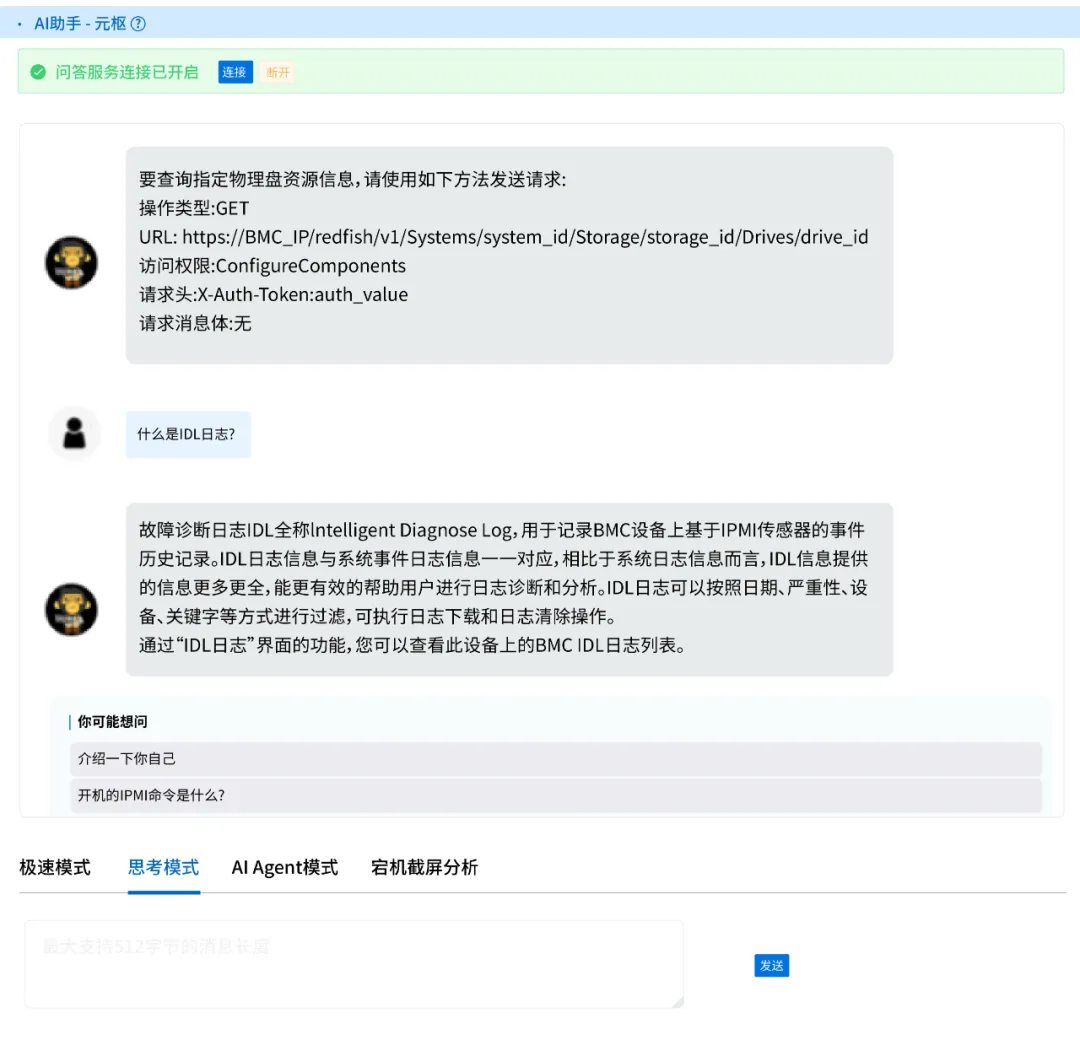Click the 发送 send button
Screen dimensions: 1080x1040
[x=771, y=966]
